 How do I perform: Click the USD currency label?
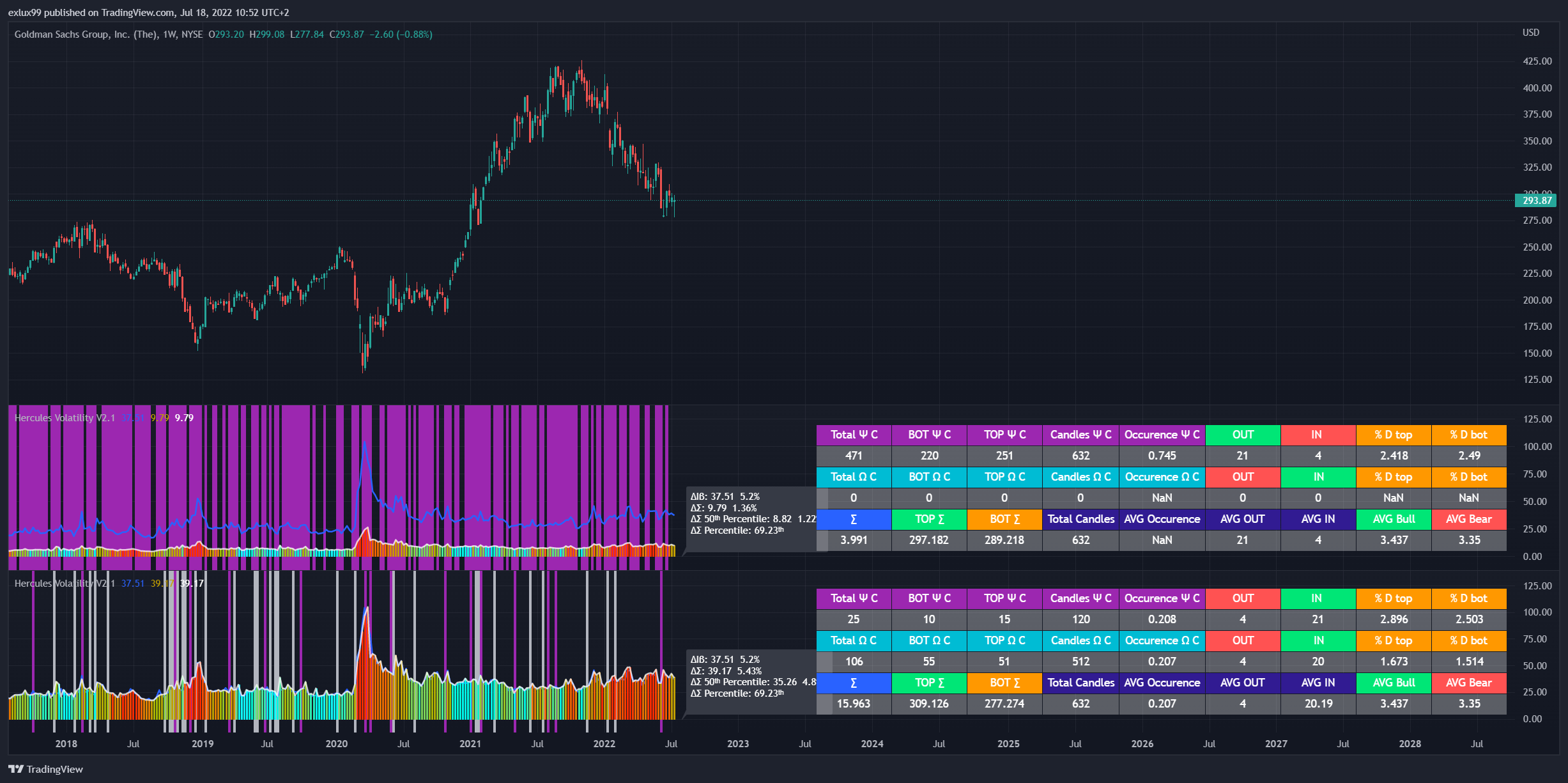(1530, 33)
